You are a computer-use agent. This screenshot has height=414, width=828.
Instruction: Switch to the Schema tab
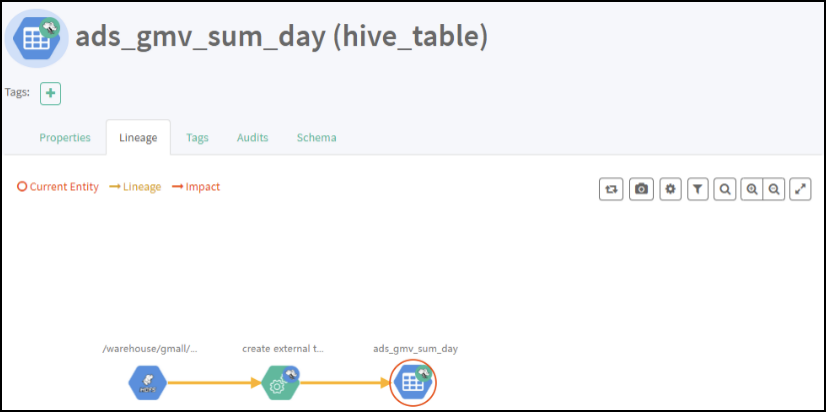[x=316, y=138]
